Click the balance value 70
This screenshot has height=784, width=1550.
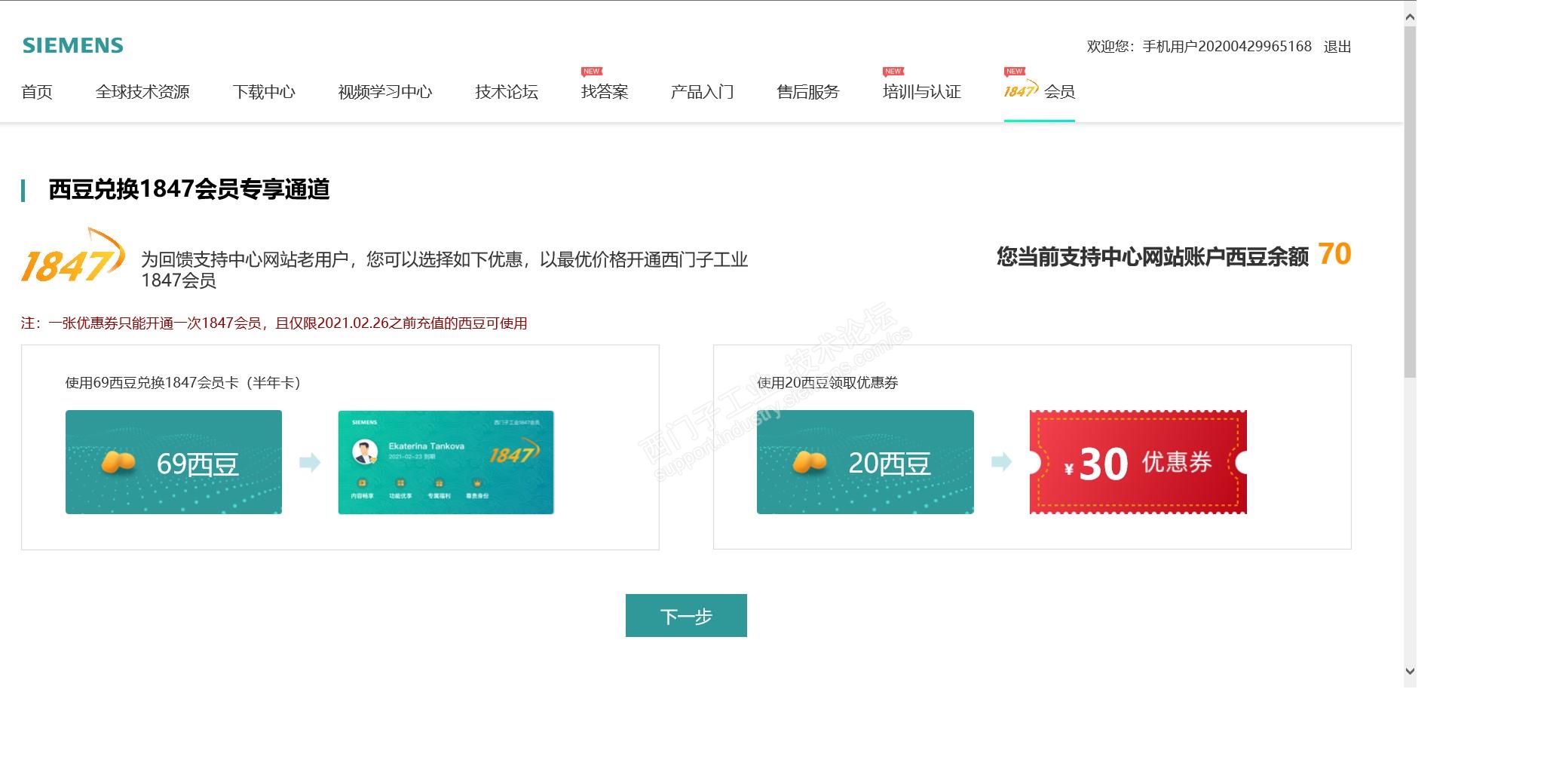coord(1334,254)
